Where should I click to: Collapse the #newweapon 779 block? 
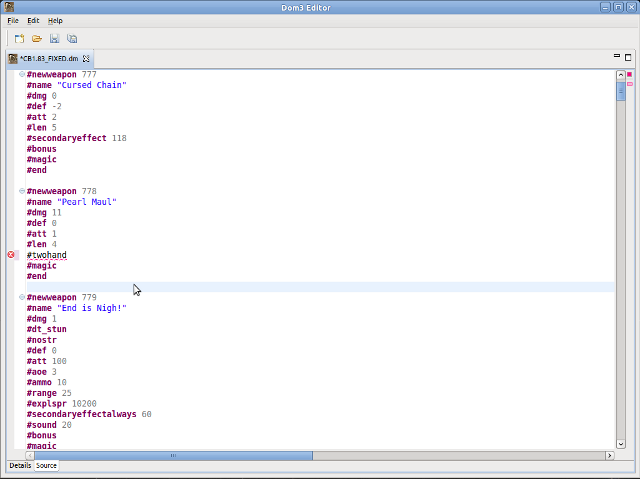point(22,297)
